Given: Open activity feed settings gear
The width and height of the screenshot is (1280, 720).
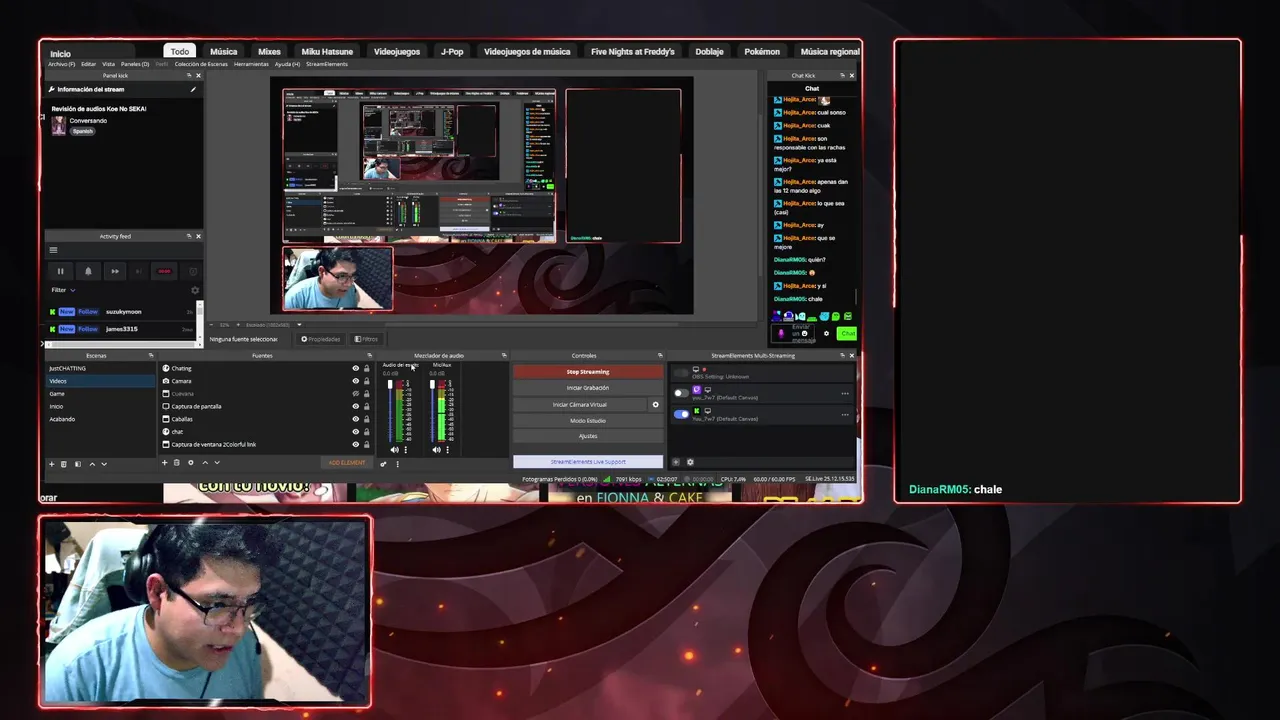Looking at the screenshot, I should tap(195, 290).
